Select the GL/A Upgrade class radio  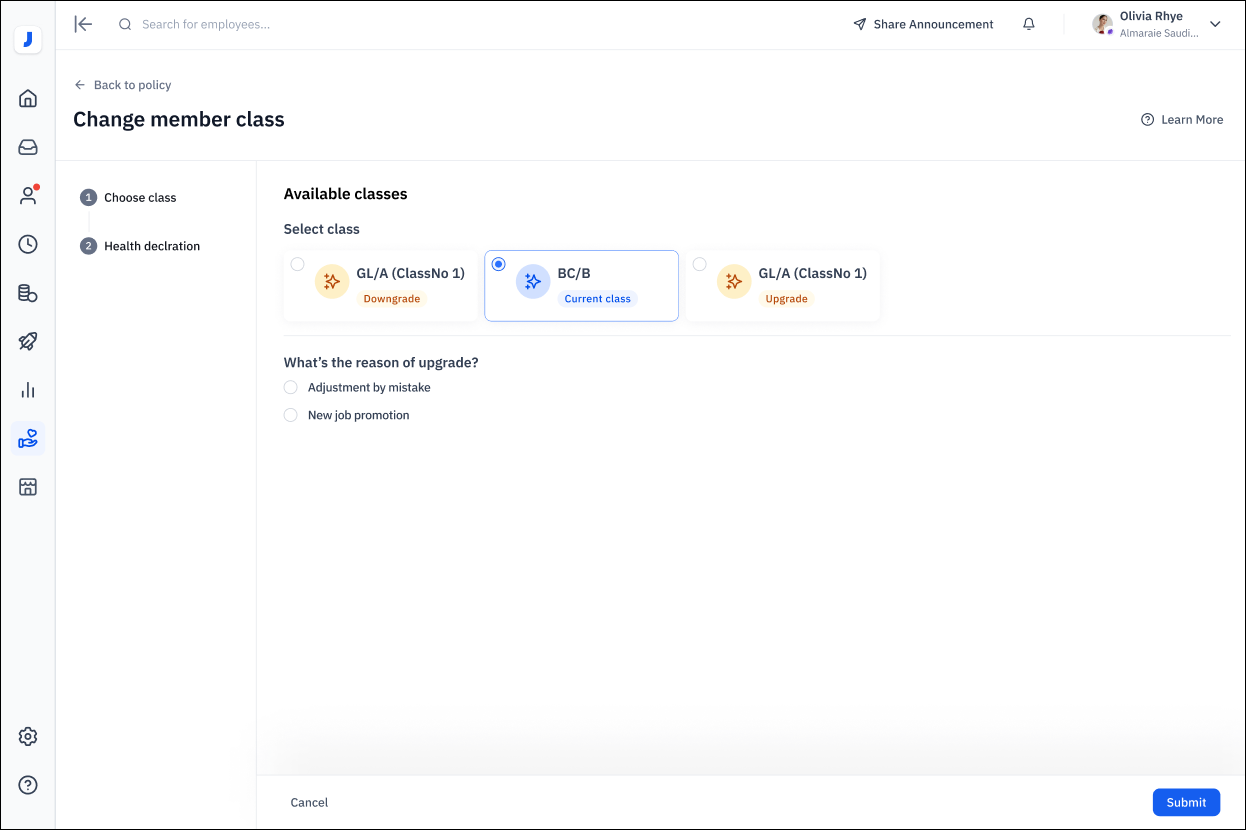pos(700,264)
